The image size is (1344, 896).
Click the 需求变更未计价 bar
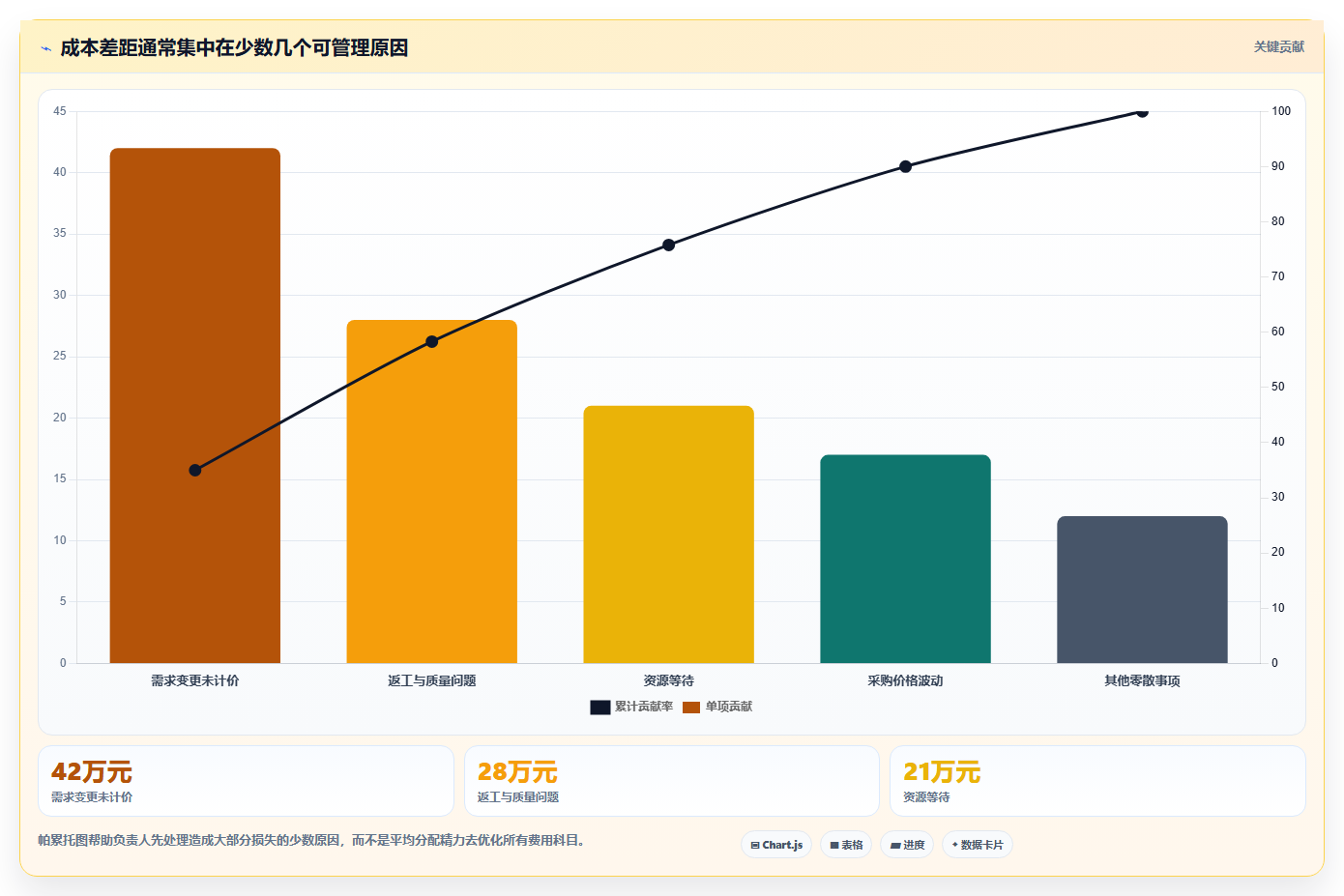click(195, 405)
